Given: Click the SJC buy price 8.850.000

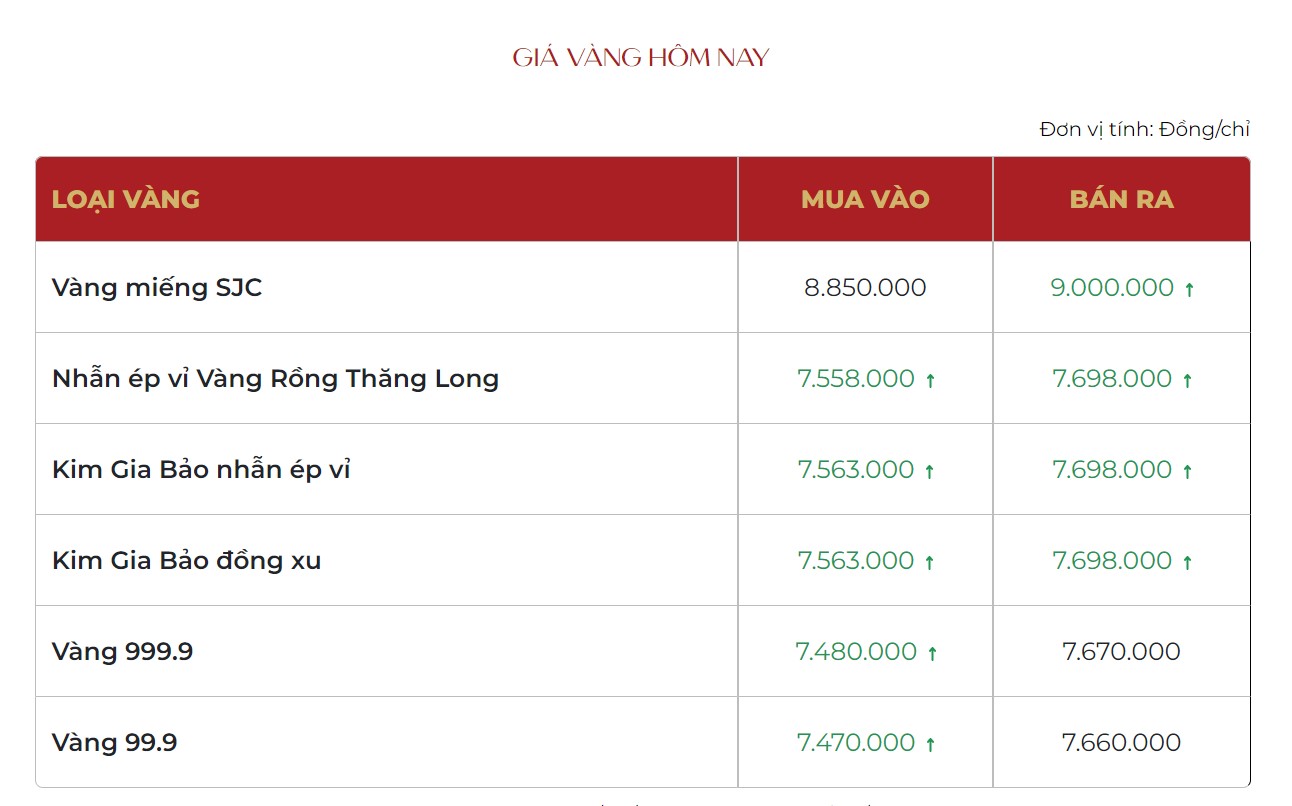Looking at the screenshot, I should [865, 288].
